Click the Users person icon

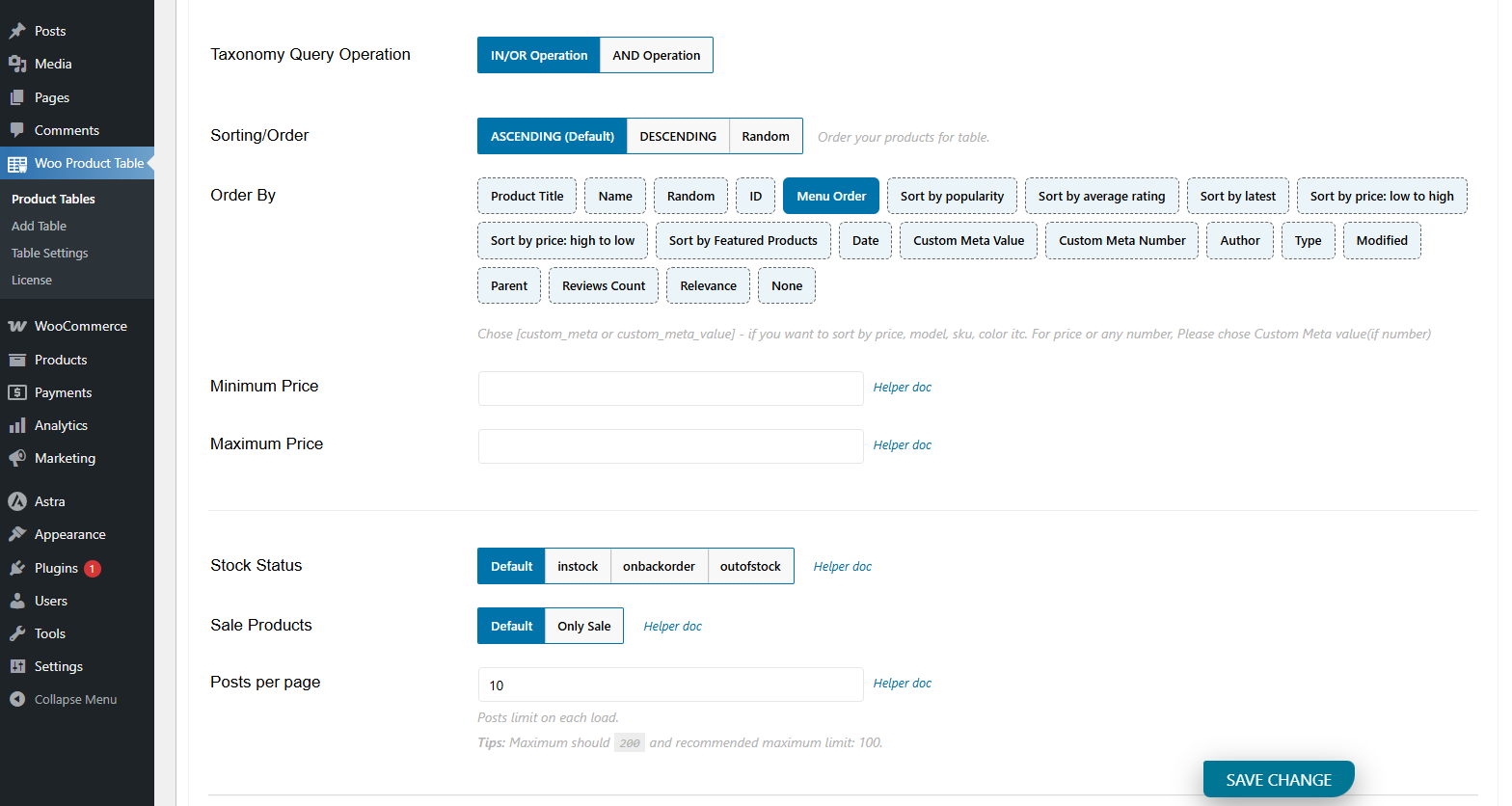(x=17, y=601)
